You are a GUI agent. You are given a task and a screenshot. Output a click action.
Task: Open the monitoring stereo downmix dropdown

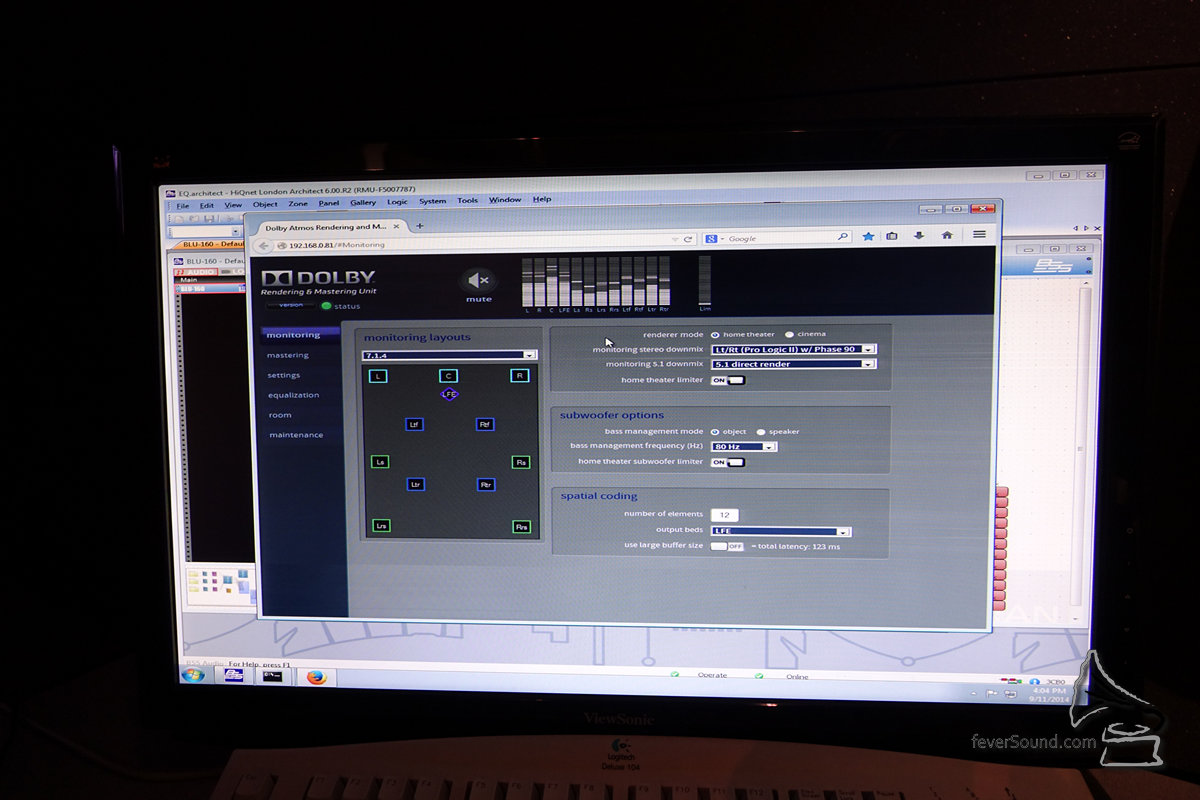point(794,349)
